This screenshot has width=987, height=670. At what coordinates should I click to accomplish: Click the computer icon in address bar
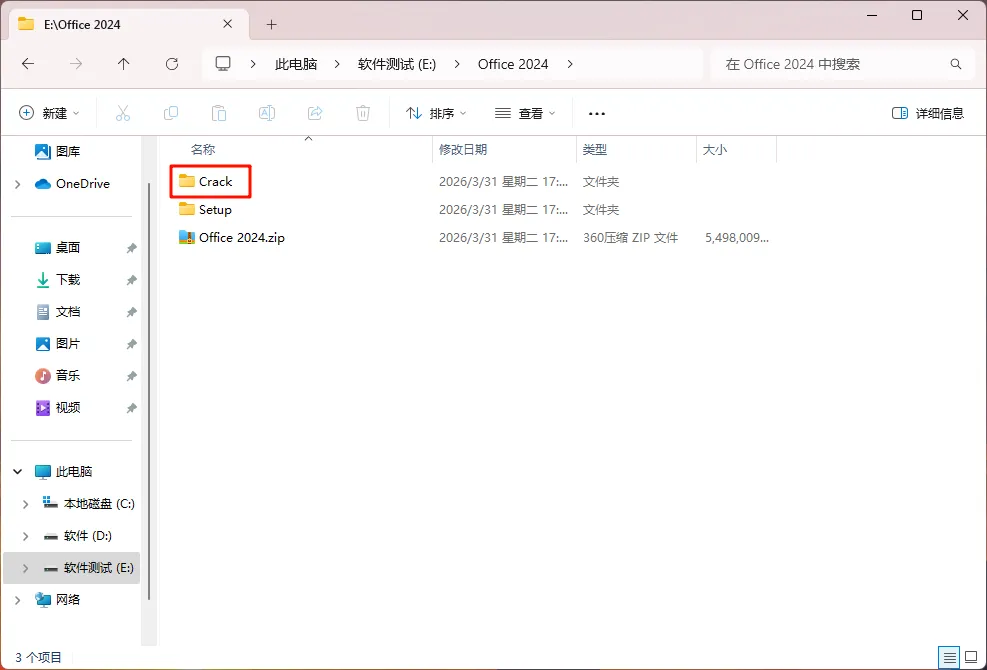pos(223,64)
